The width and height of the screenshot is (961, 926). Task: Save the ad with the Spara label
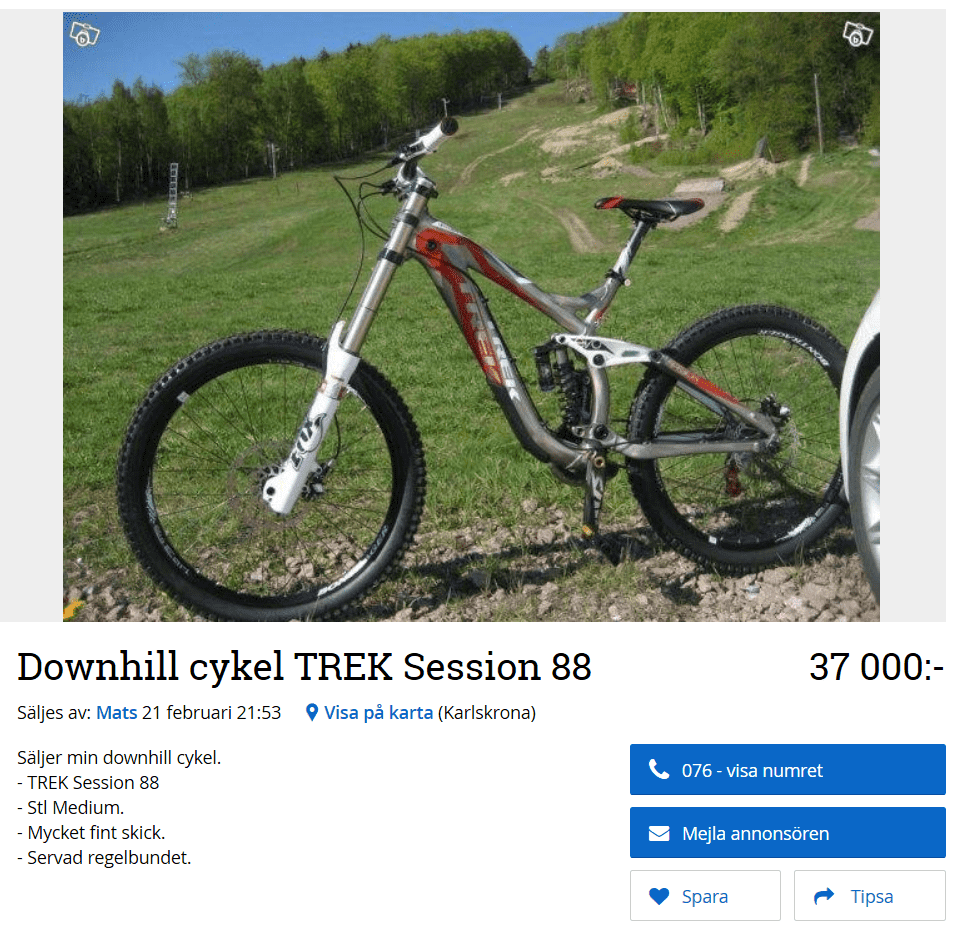pyautogui.click(x=705, y=897)
